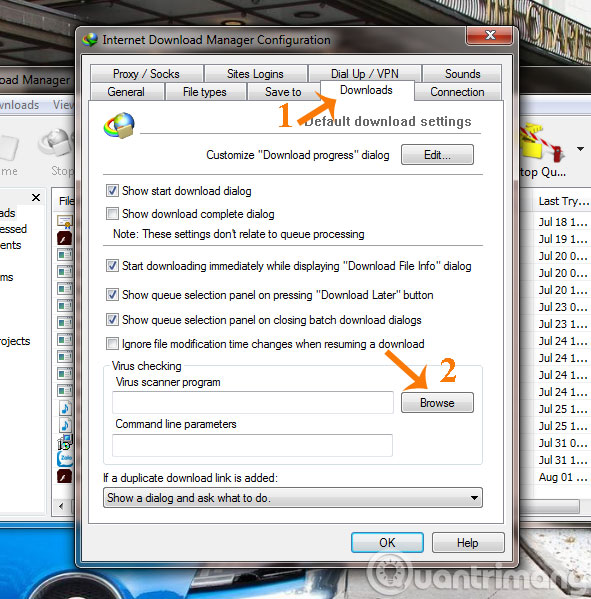591x599 pixels.
Task: Open the Sites Logins tab
Action: (255, 73)
